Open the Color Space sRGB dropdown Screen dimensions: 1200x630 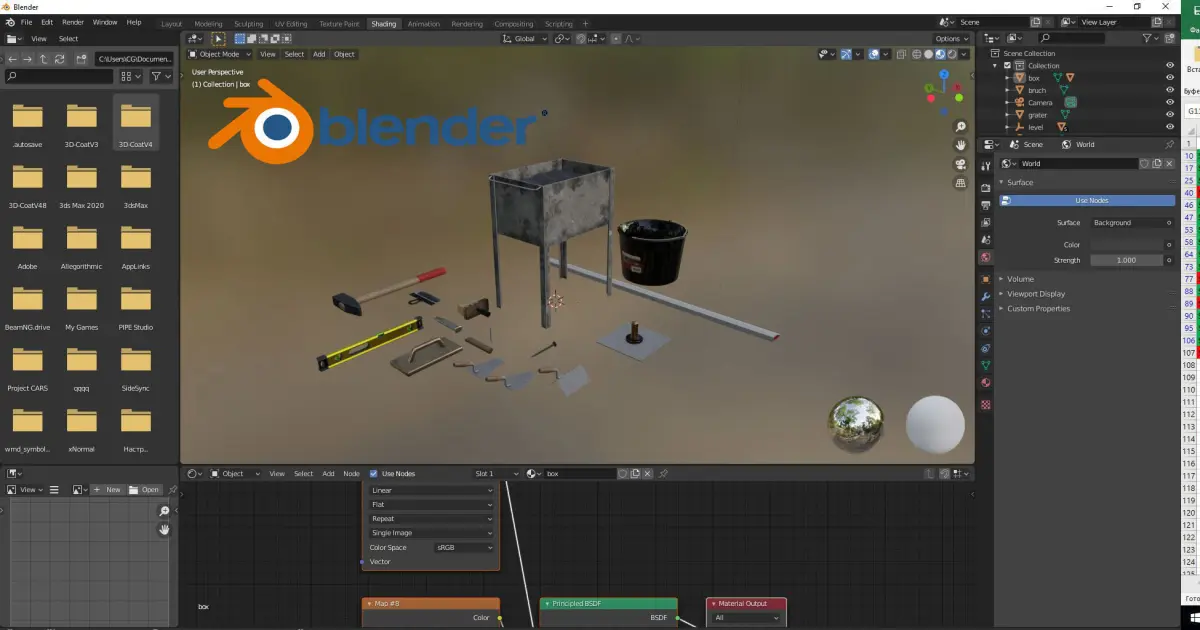(464, 547)
